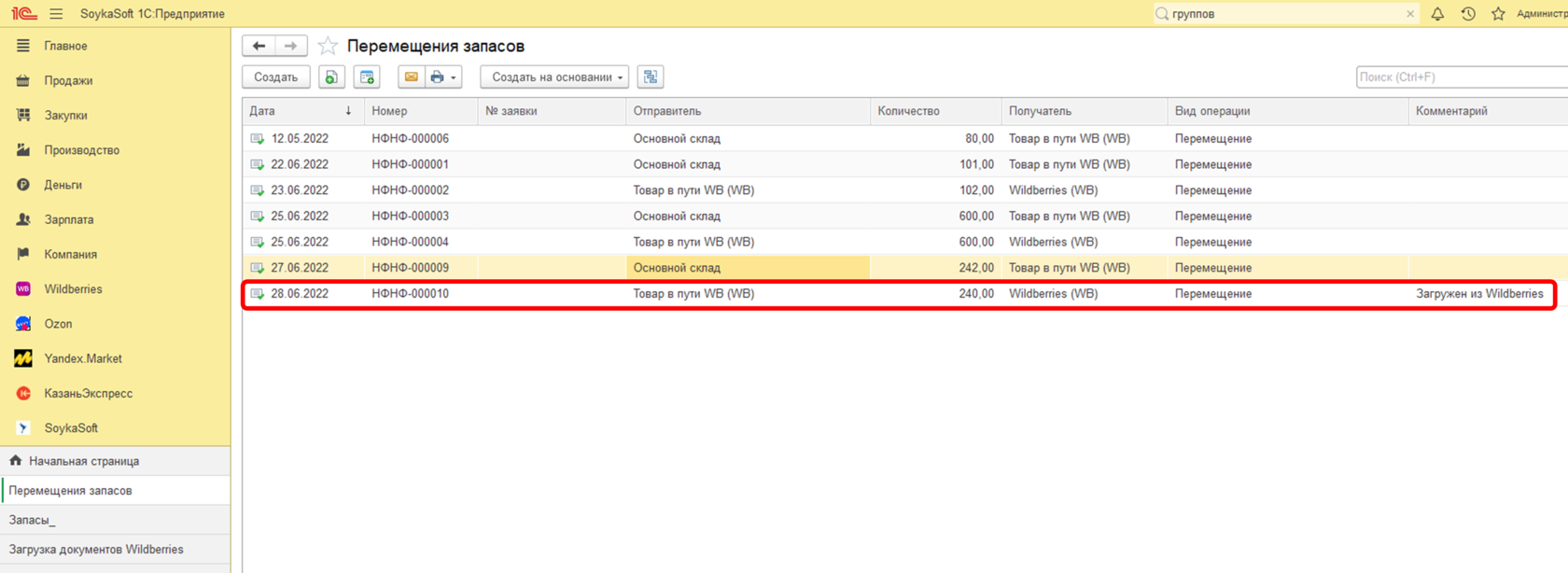This screenshot has width=1568, height=573.
Task: Go forward with right arrow button
Action: tap(291, 46)
